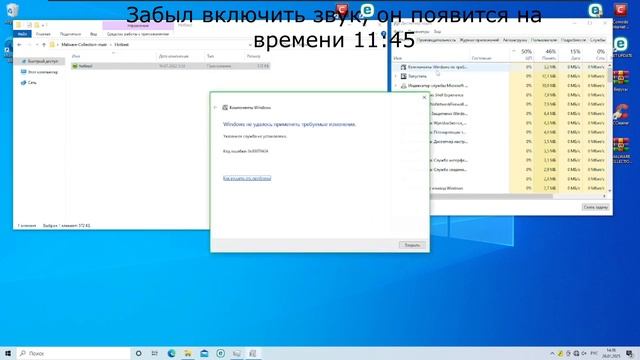Viewport: 640px width, 360px height.
Task: Open the Performance tab in Task Manager
Action: coord(436,40)
